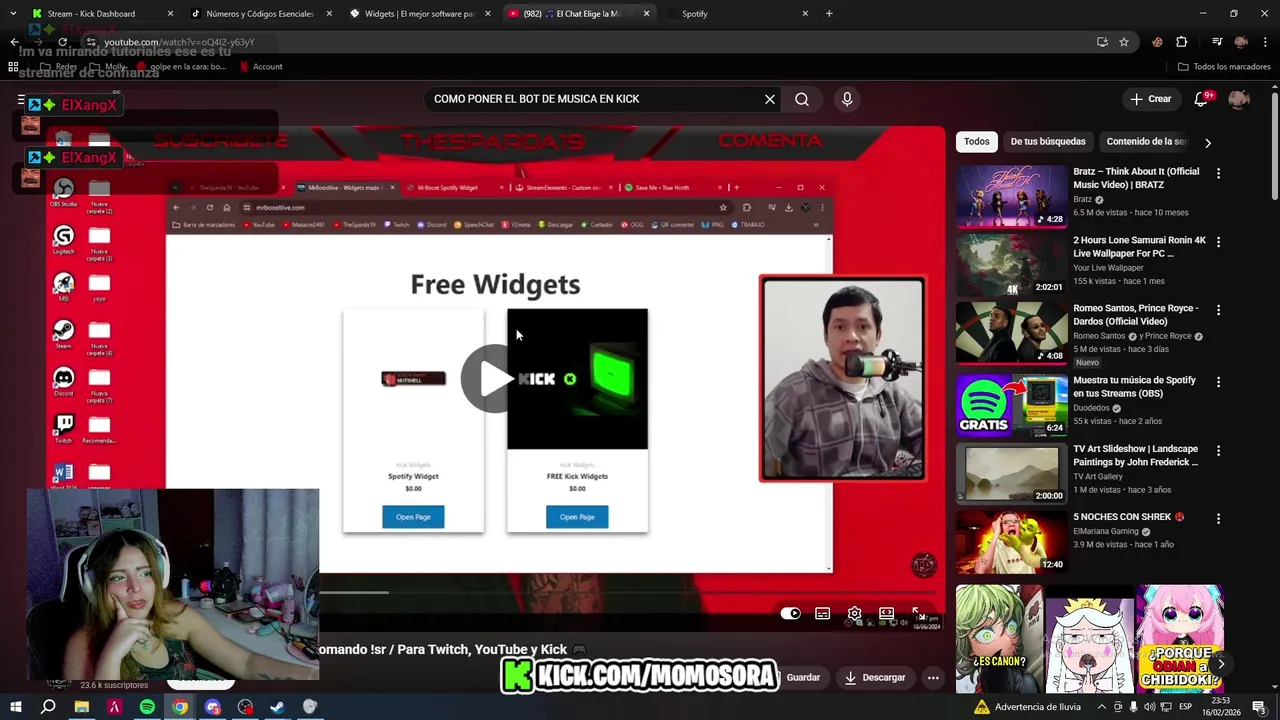Switch to Números y Códigos Esenciales tab
This screenshot has height=720, width=1280.
click(x=260, y=14)
